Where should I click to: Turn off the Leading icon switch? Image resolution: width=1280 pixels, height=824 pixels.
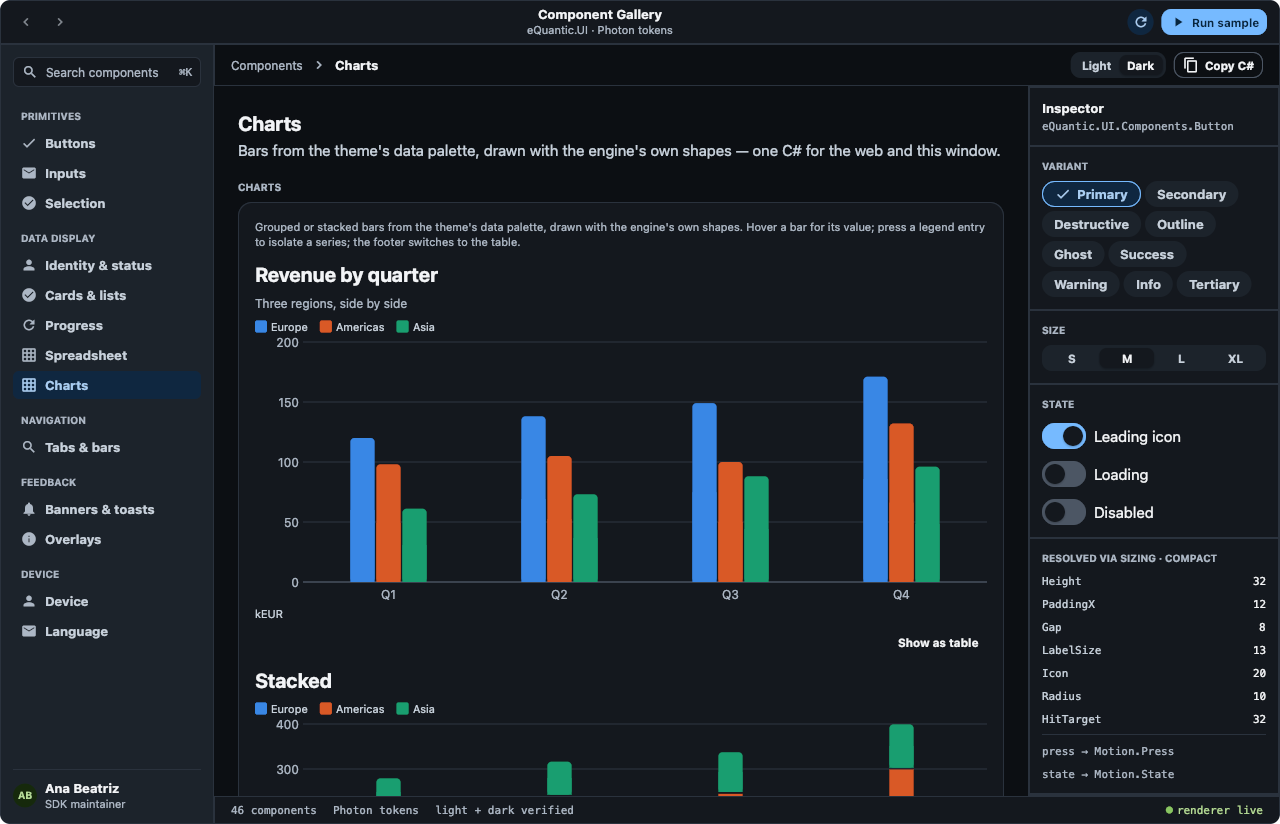click(x=1064, y=436)
